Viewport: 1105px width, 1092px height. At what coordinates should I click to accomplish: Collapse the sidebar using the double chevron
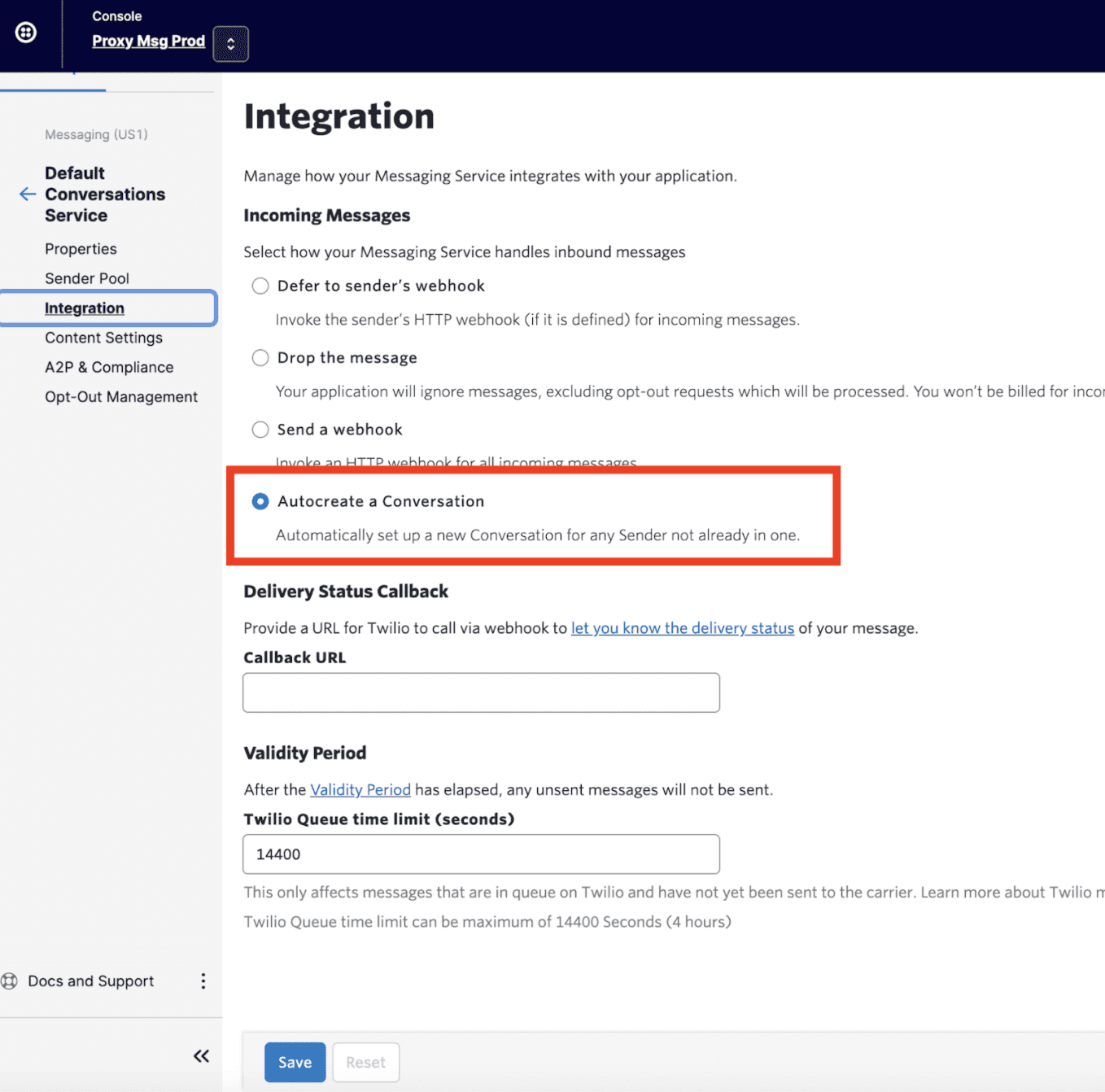point(201,1055)
